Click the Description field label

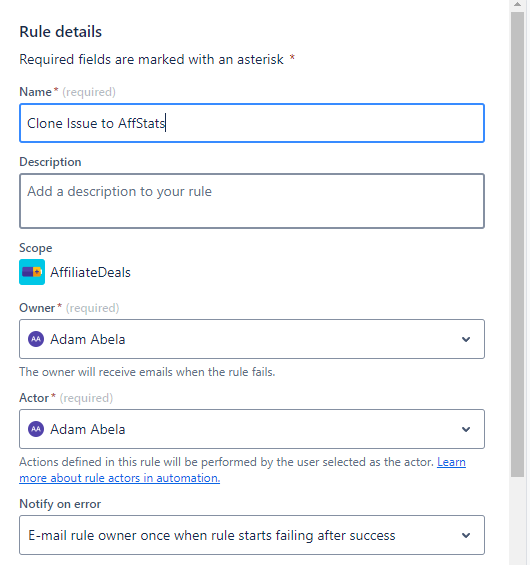[x=50, y=162]
